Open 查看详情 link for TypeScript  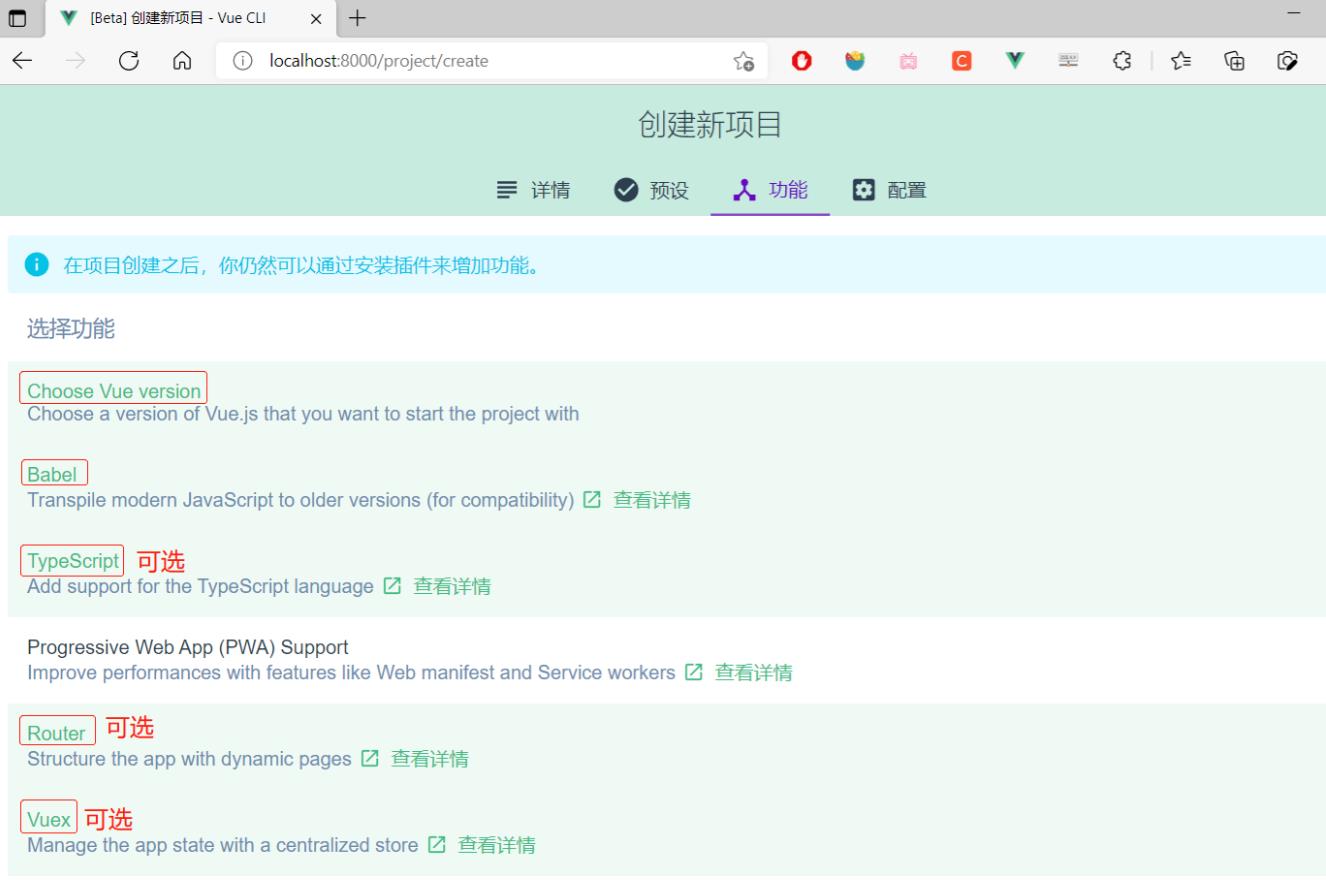452,586
